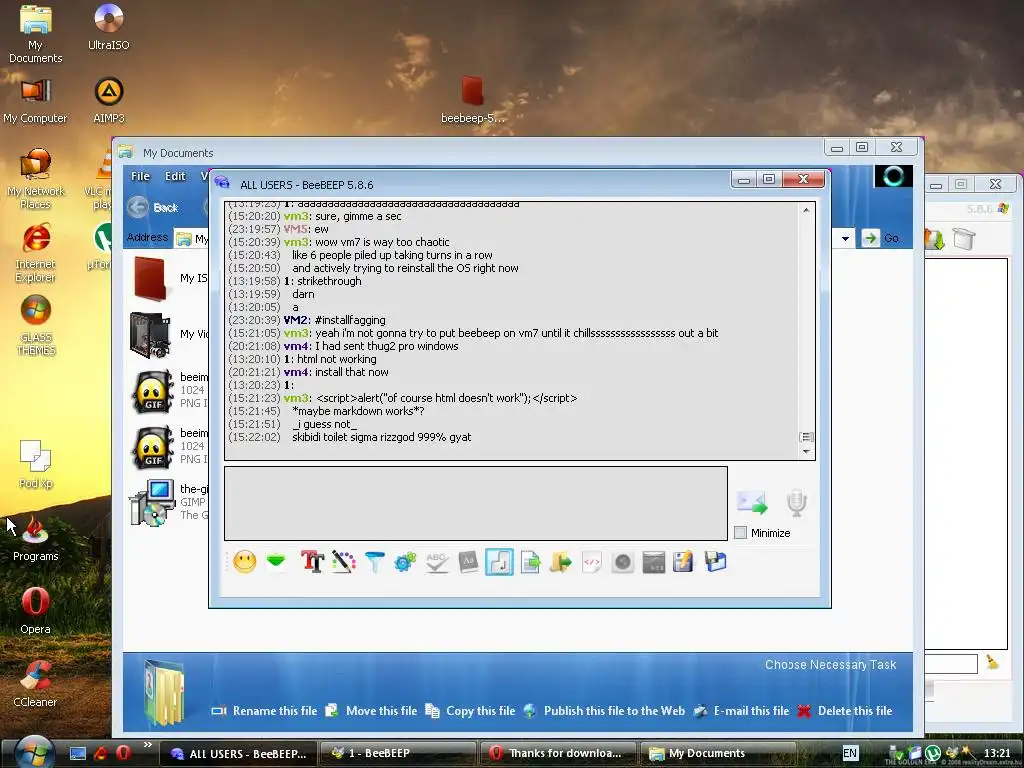Viewport: 1024px width, 768px height.
Task: Select the AIMP3 desktop icon
Action: point(108,101)
